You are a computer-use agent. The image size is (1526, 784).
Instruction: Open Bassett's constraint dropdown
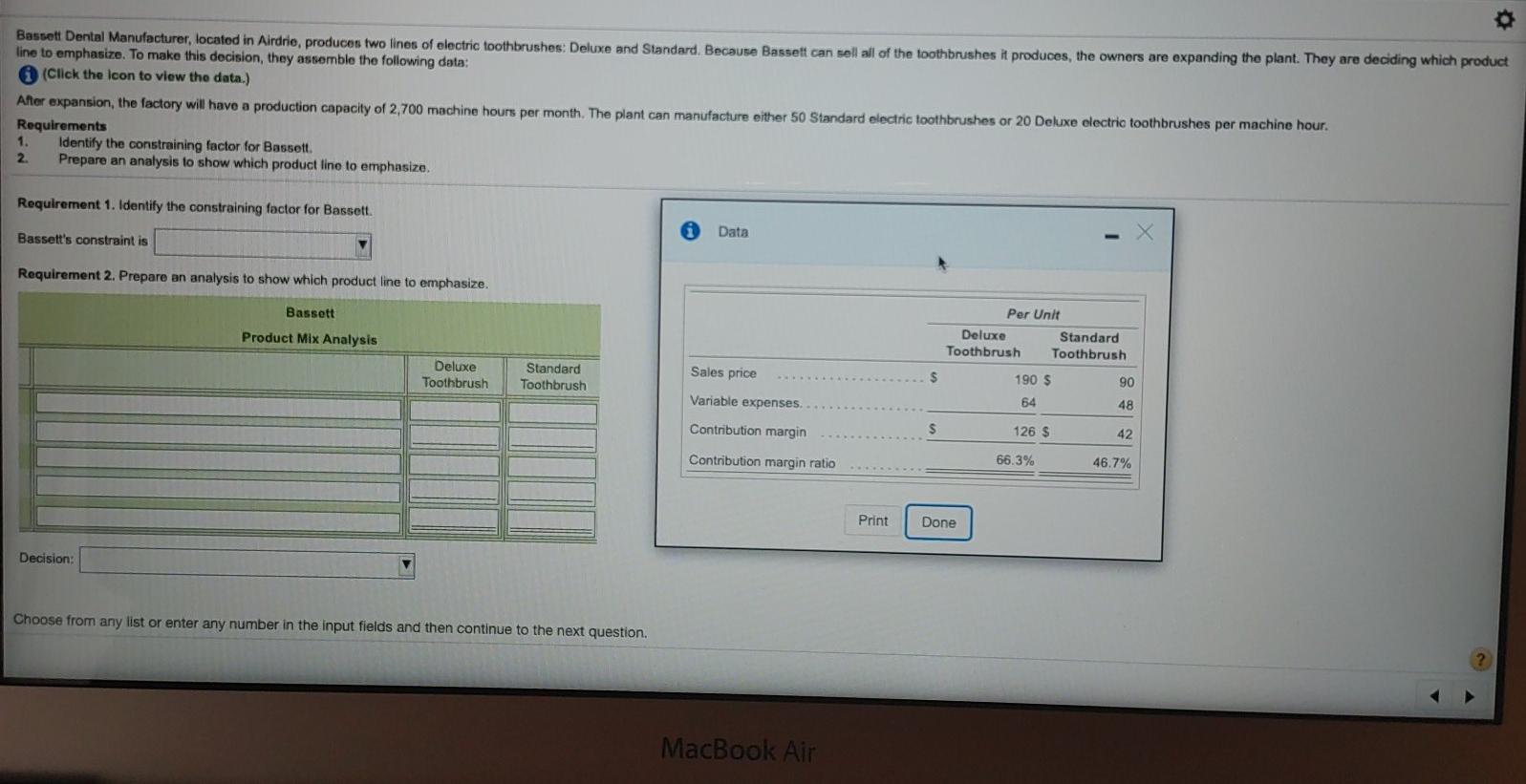(x=263, y=244)
